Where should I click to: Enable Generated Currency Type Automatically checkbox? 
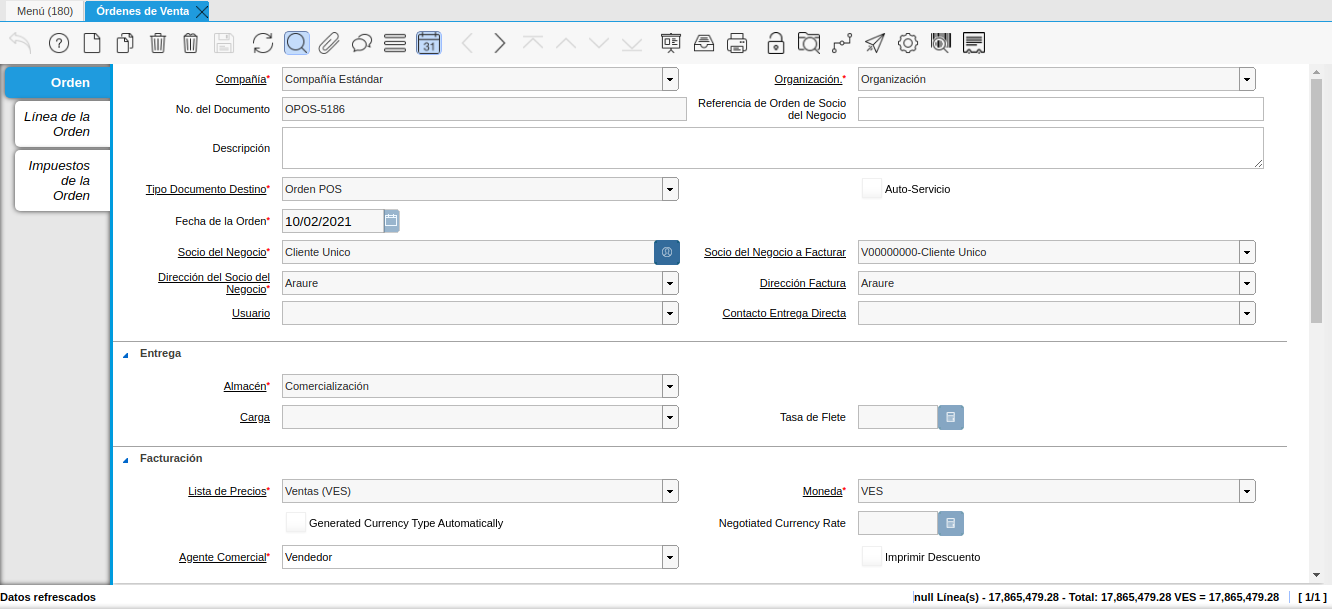[x=296, y=522]
